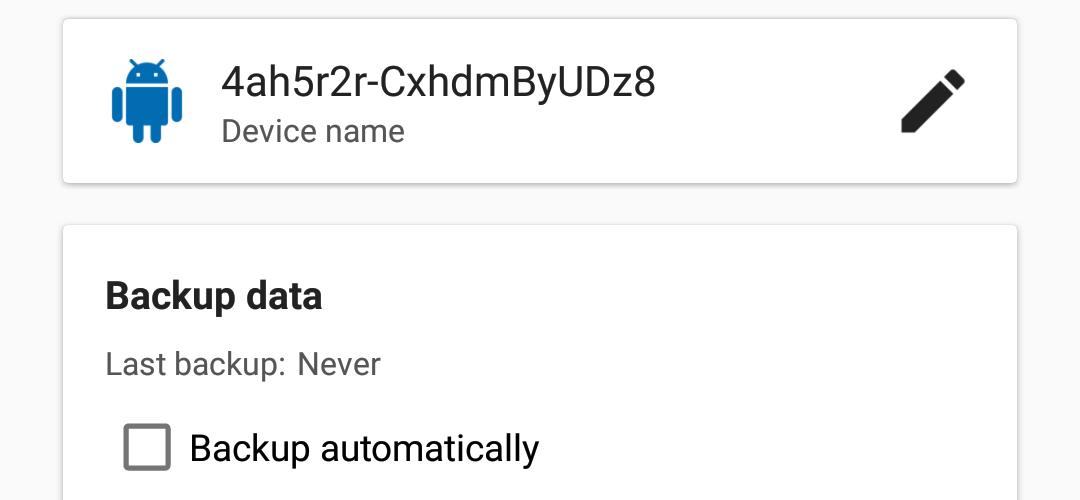Click the Backup data heading
The height and width of the screenshot is (500, 1080).
[214, 296]
